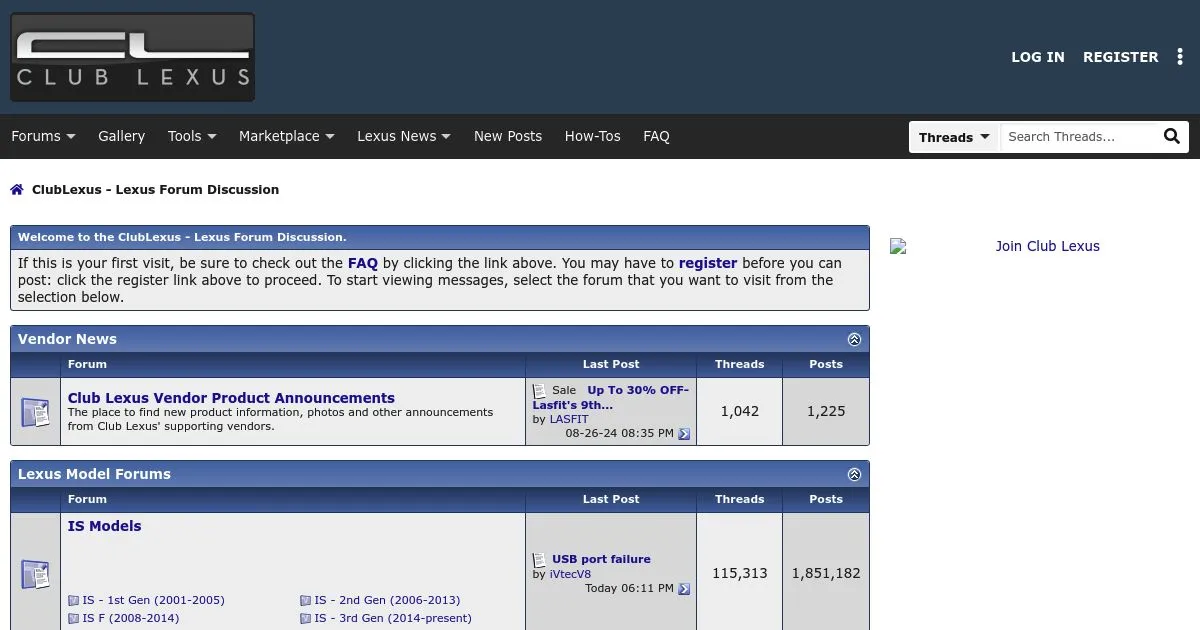Click the 1,225 posts count
Image resolution: width=1200 pixels, height=630 pixels.
pos(826,411)
